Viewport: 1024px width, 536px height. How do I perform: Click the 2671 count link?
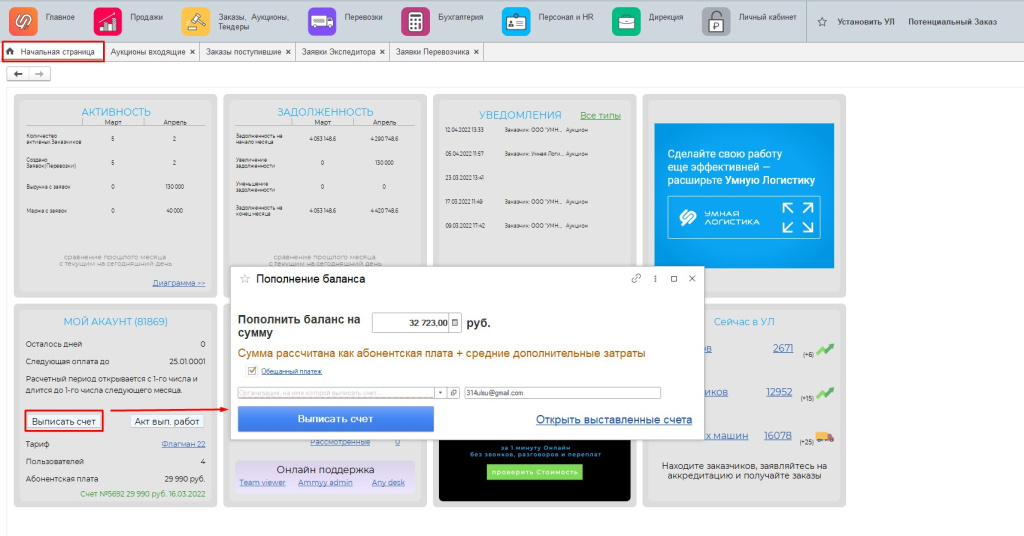(782, 349)
